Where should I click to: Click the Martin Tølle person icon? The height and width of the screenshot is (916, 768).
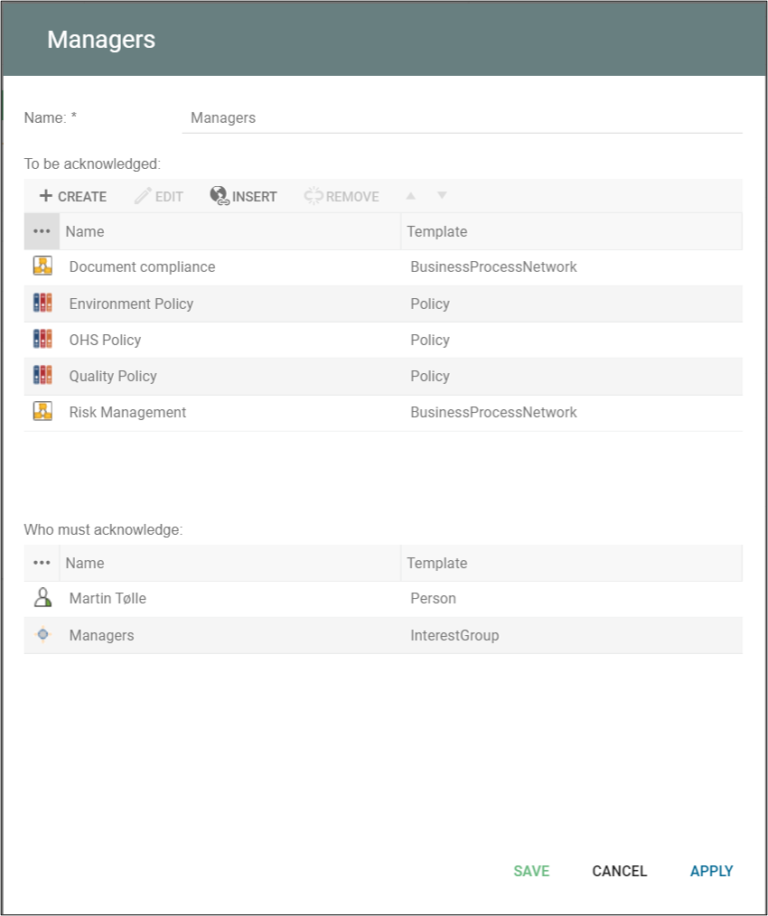tap(42, 598)
